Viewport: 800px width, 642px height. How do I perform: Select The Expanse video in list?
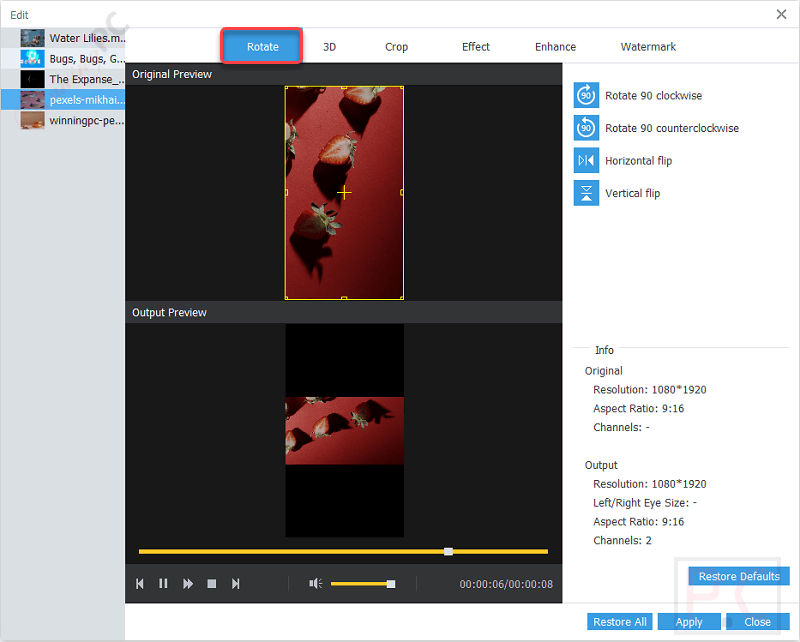pos(63,79)
